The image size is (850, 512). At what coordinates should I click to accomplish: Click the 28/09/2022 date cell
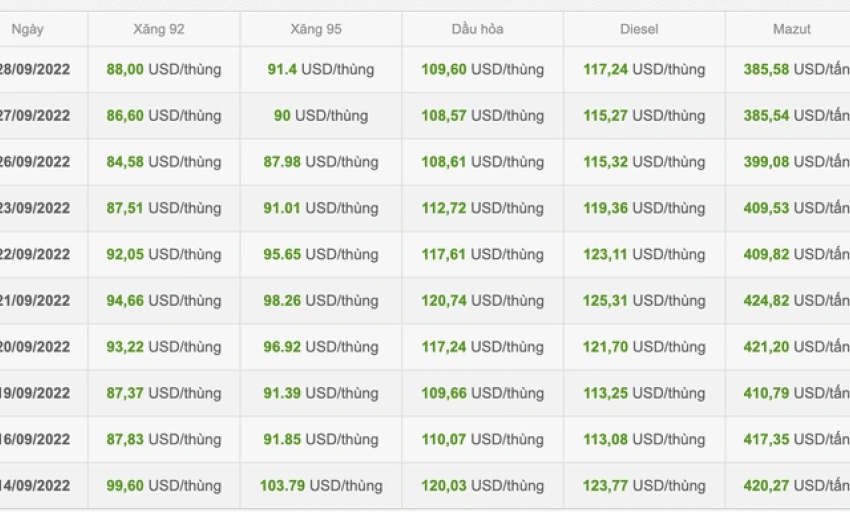pos(35,69)
